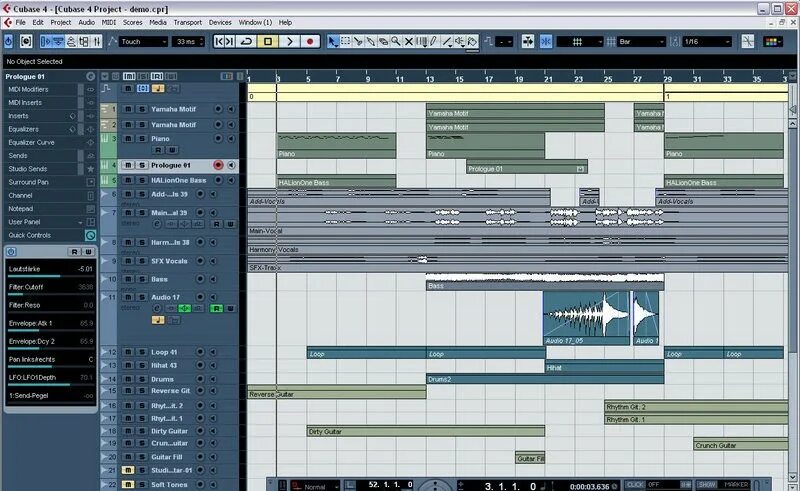Open the 1/16 quantize dropdown

708,41
